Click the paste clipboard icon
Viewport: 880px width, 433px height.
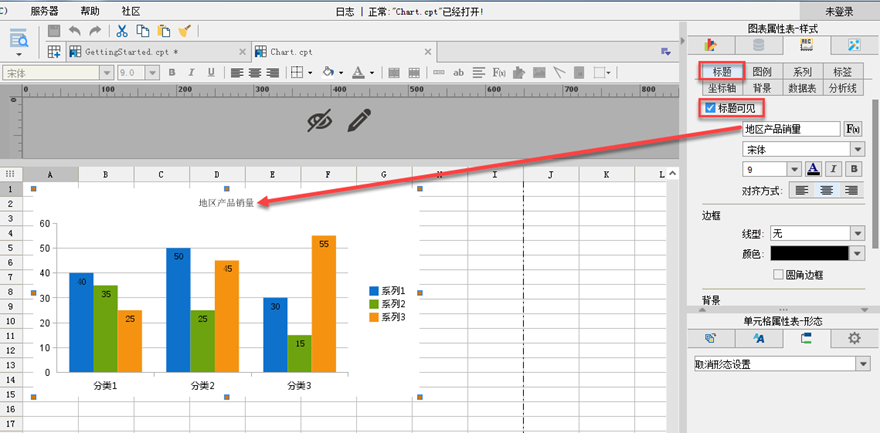click(x=164, y=31)
